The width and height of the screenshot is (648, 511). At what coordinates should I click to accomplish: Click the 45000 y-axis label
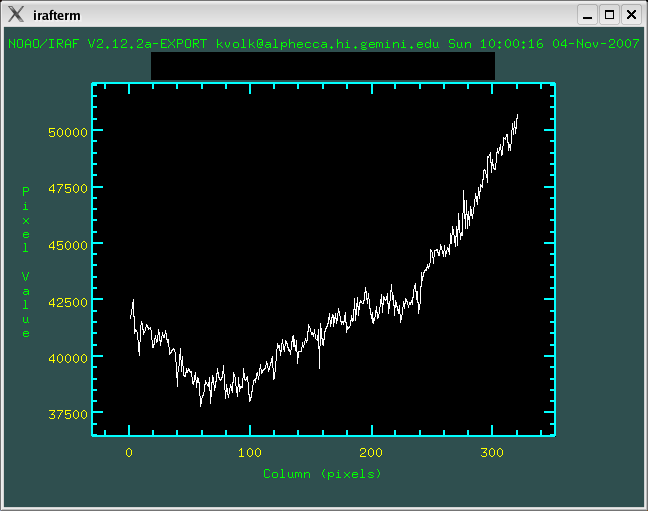[68, 245]
